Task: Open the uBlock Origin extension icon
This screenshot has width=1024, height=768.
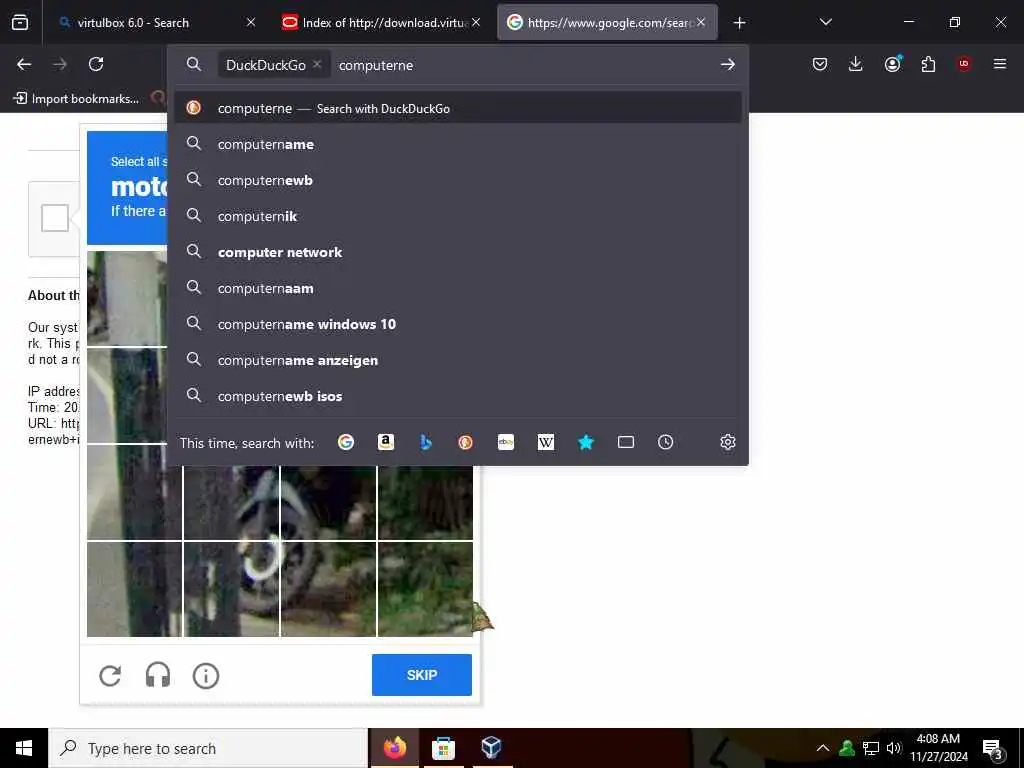Action: point(964,64)
